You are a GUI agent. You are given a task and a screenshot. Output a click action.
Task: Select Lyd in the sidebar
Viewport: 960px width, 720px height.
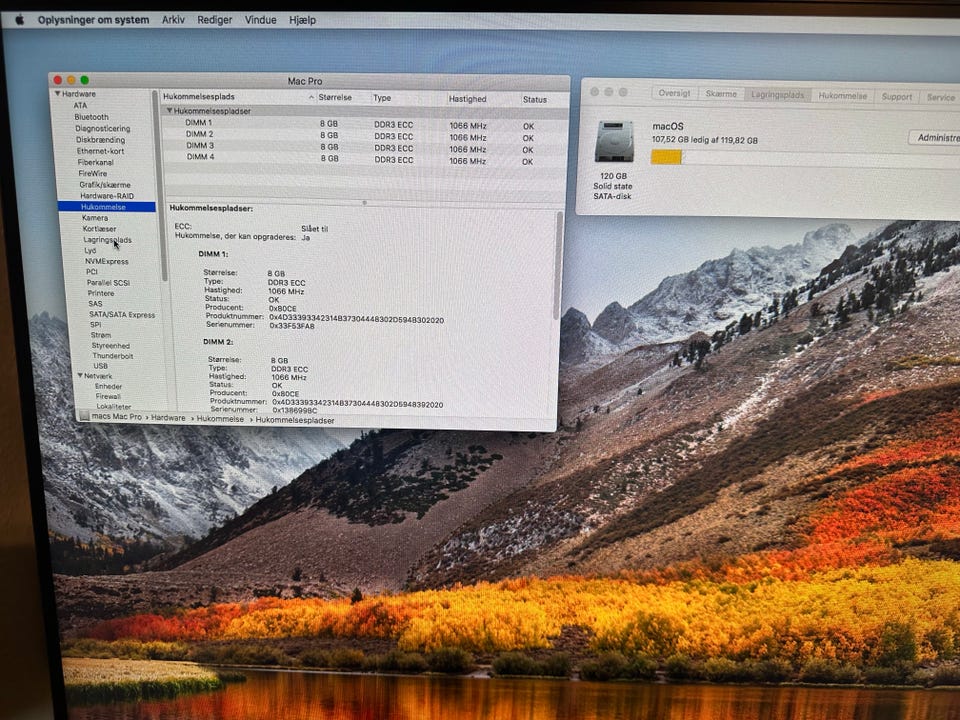pyautogui.click(x=90, y=250)
